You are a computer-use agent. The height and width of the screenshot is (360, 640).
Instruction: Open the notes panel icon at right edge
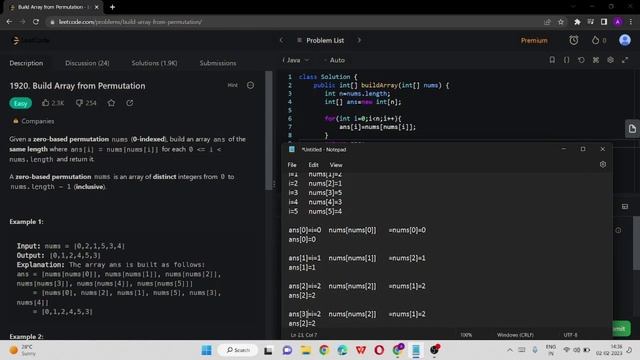pyautogui.click(x=632, y=129)
